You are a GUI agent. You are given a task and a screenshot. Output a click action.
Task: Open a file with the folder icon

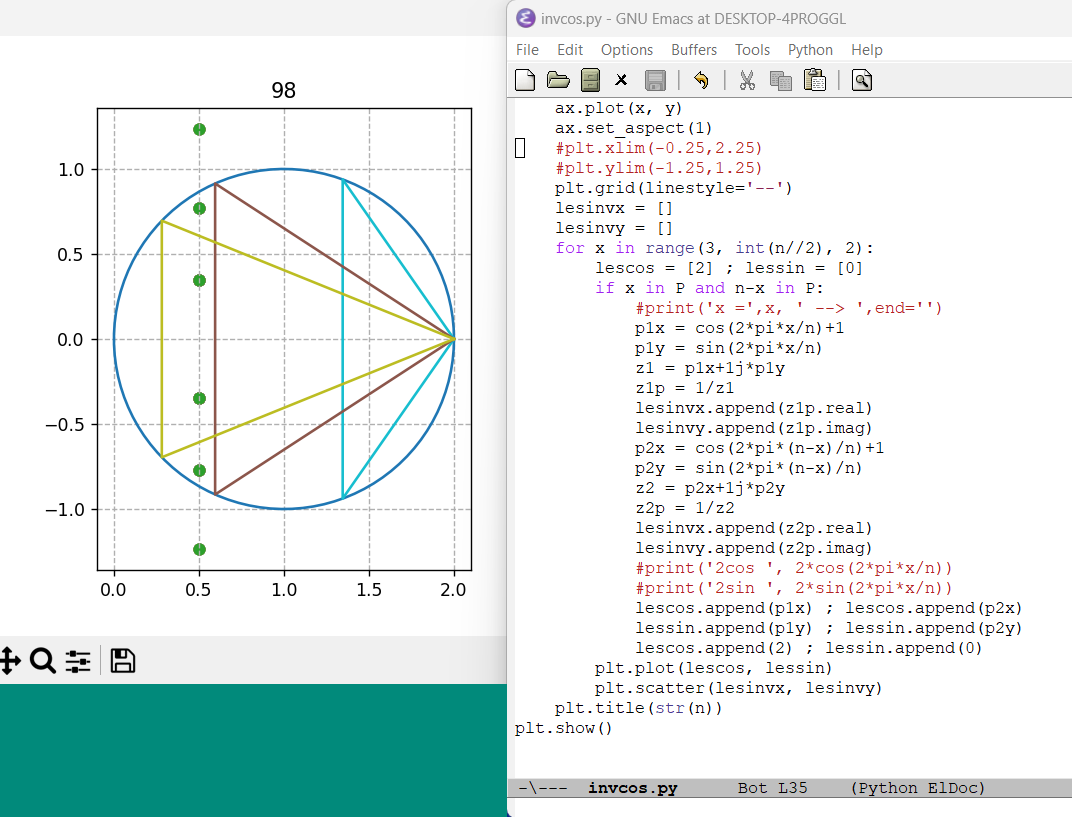[x=558, y=80]
